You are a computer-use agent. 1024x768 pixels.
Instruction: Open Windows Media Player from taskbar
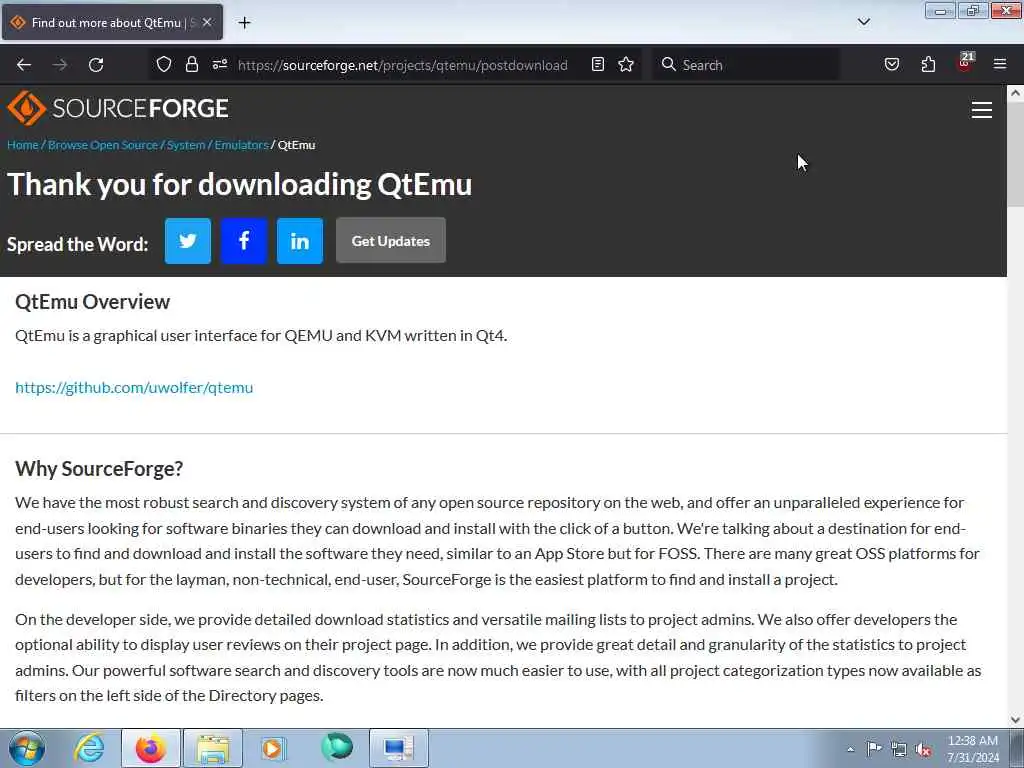click(274, 748)
